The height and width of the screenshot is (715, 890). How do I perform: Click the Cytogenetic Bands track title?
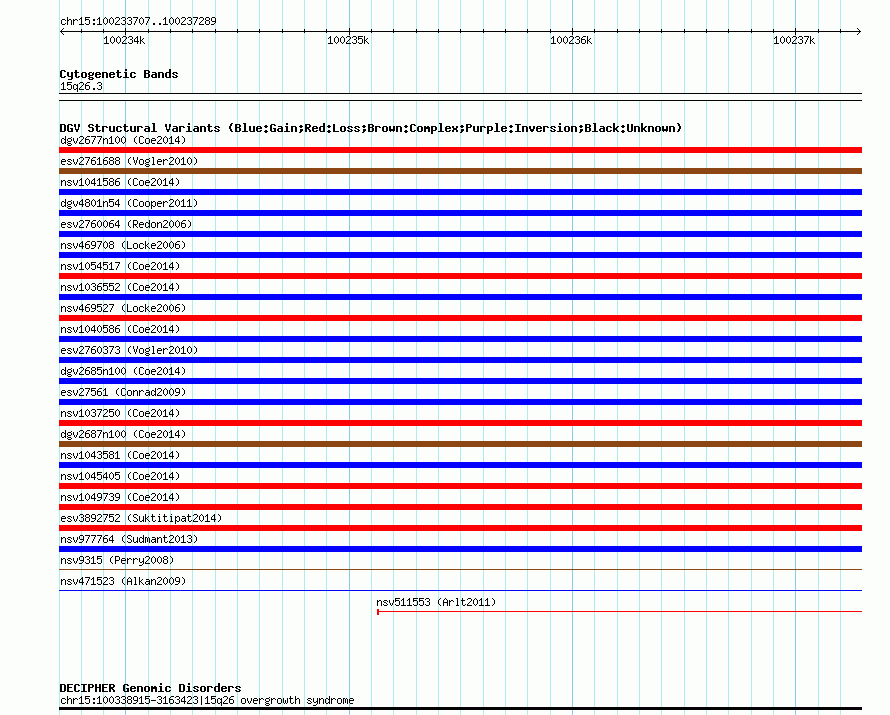coord(119,74)
